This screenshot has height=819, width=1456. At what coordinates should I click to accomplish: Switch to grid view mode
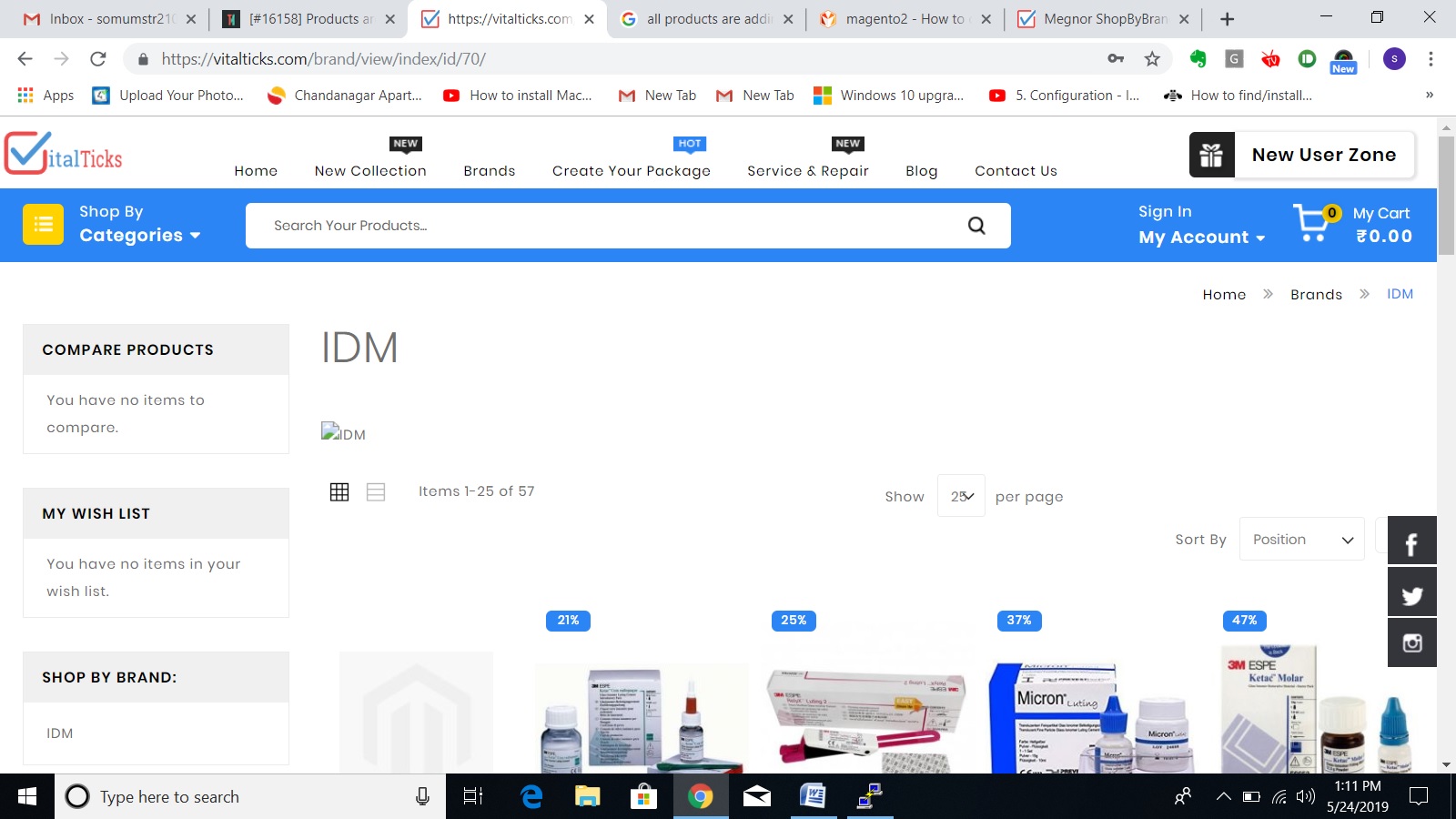tap(339, 492)
